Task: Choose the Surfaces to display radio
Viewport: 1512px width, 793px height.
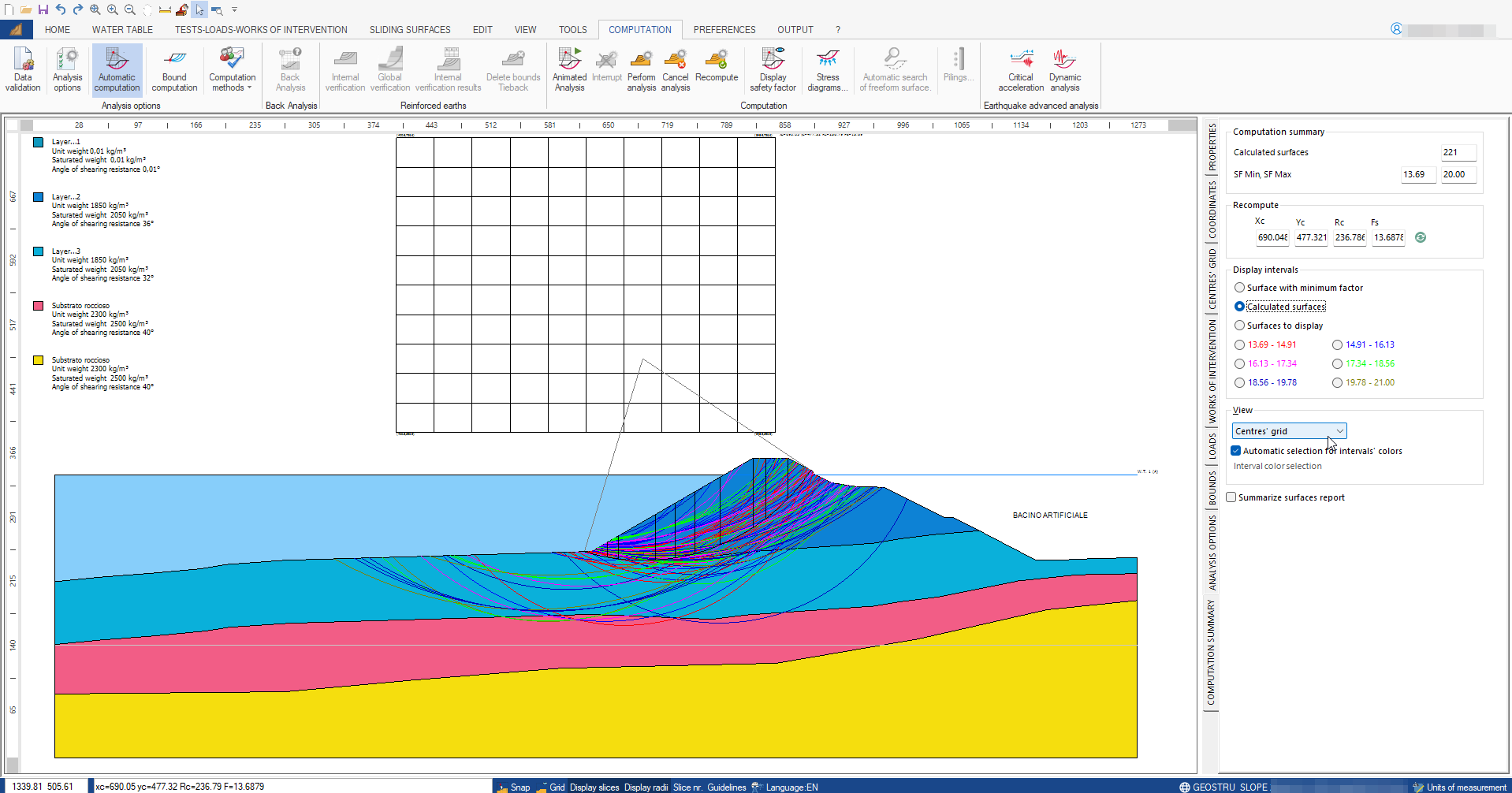Action: [x=1240, y=326]
